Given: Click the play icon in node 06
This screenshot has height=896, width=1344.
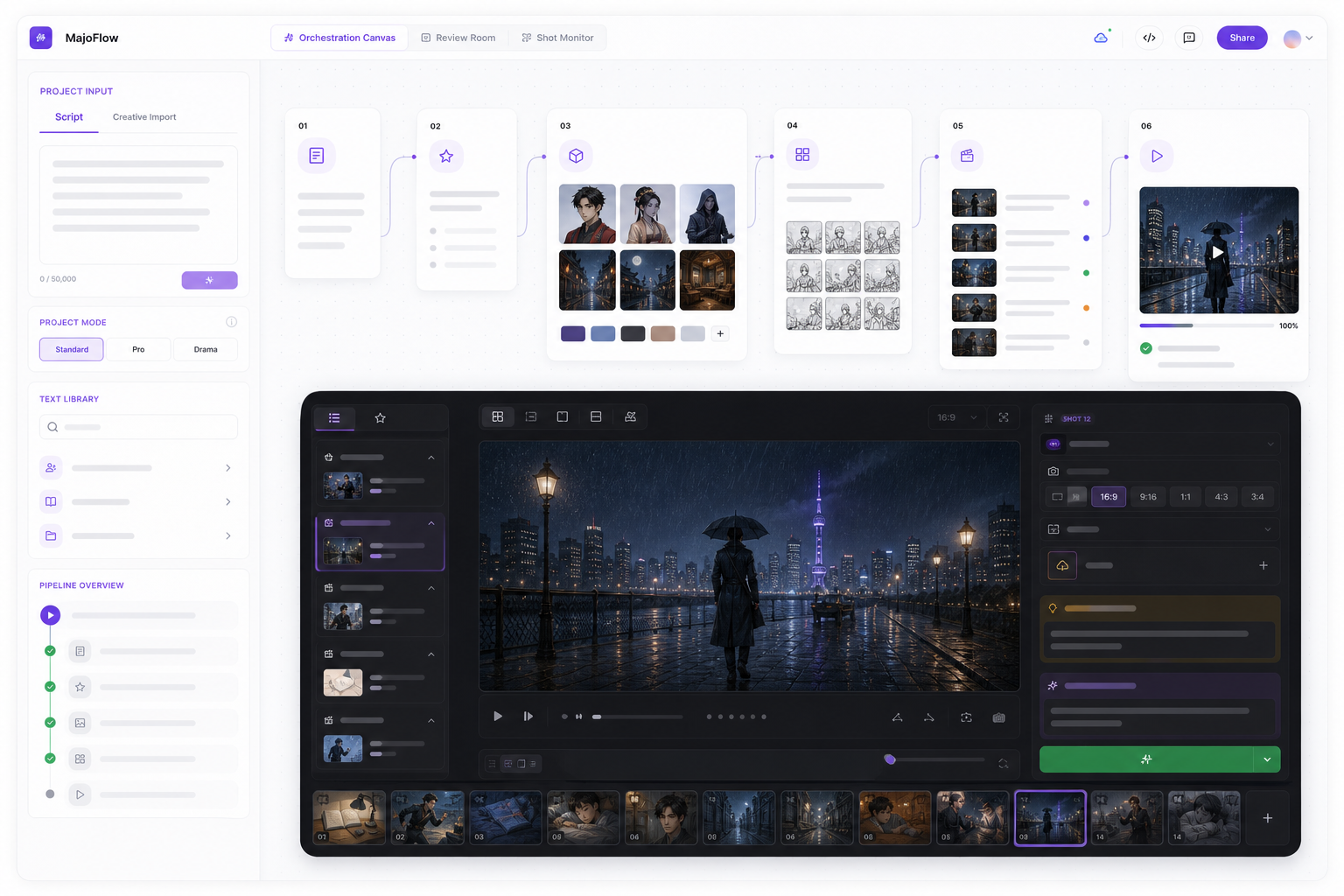Looking at the screenshot, I should click(x=1157, y=156).
